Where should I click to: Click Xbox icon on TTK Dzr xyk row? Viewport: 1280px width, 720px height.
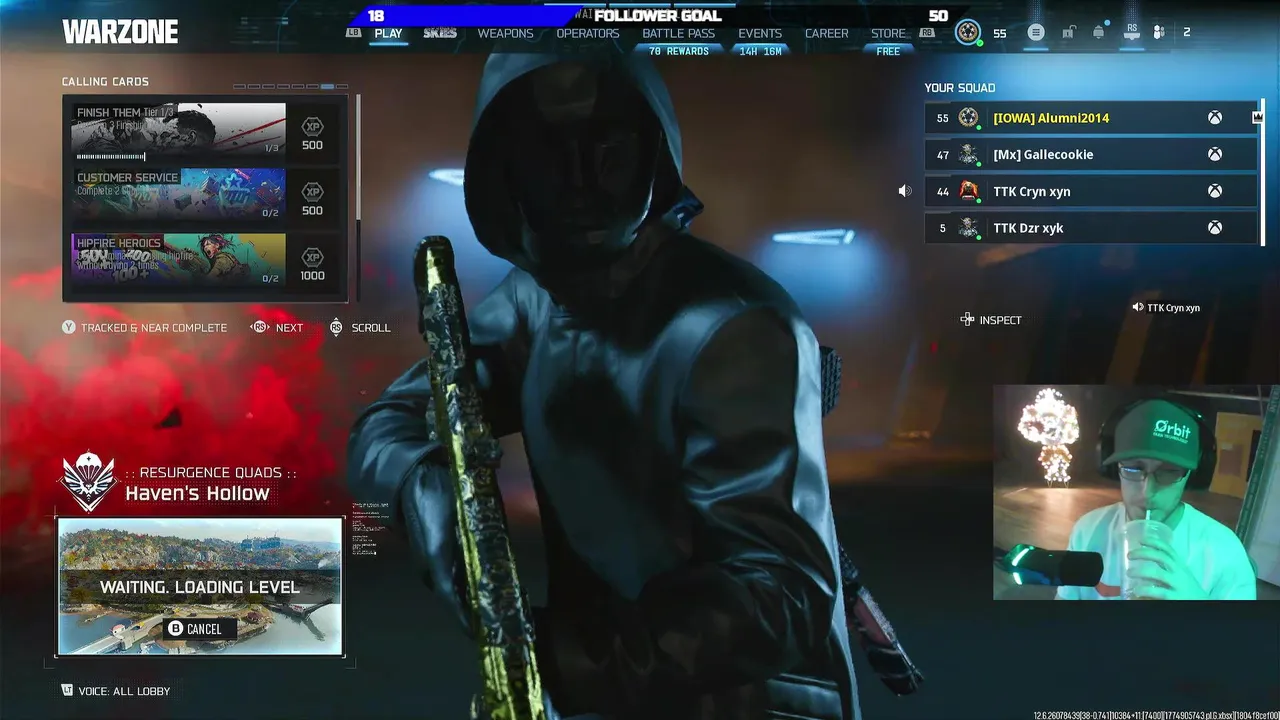1214,228
